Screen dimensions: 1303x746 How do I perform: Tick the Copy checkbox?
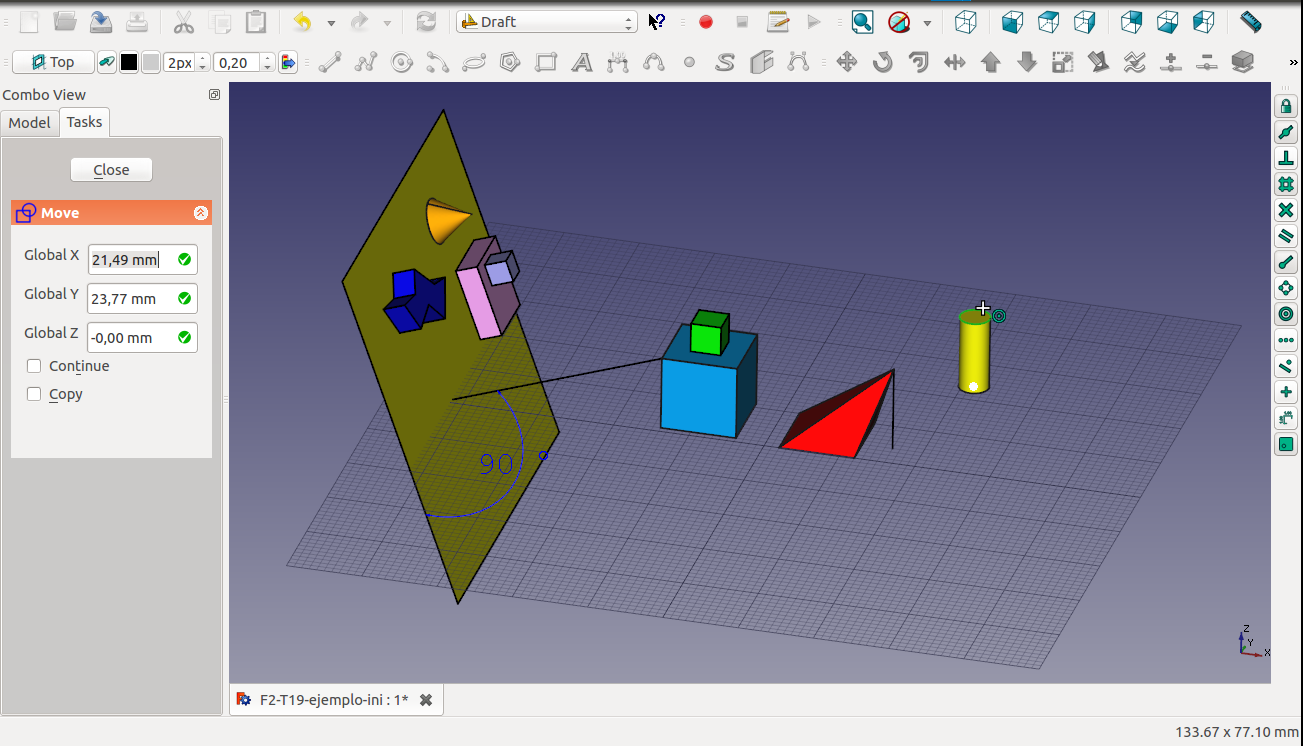(x=34, y=394)
